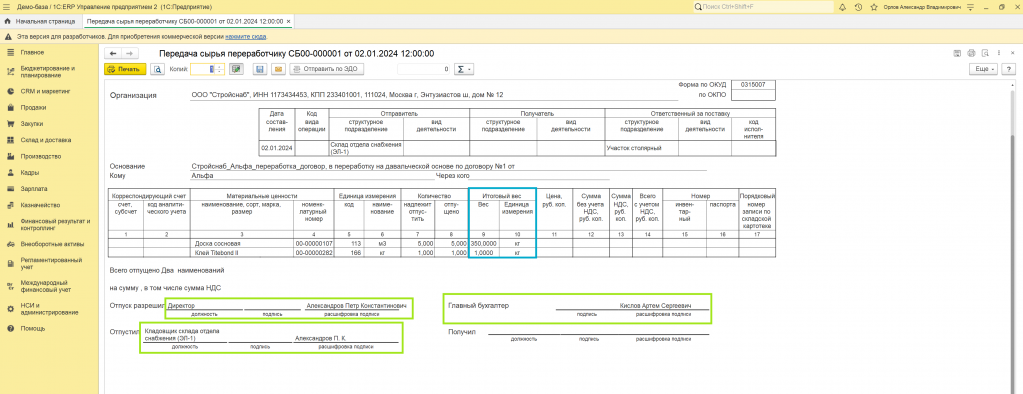Viewport: 1023px width, 394px height.
Task: Open help with the question mark button
Action: point(1010,68)
